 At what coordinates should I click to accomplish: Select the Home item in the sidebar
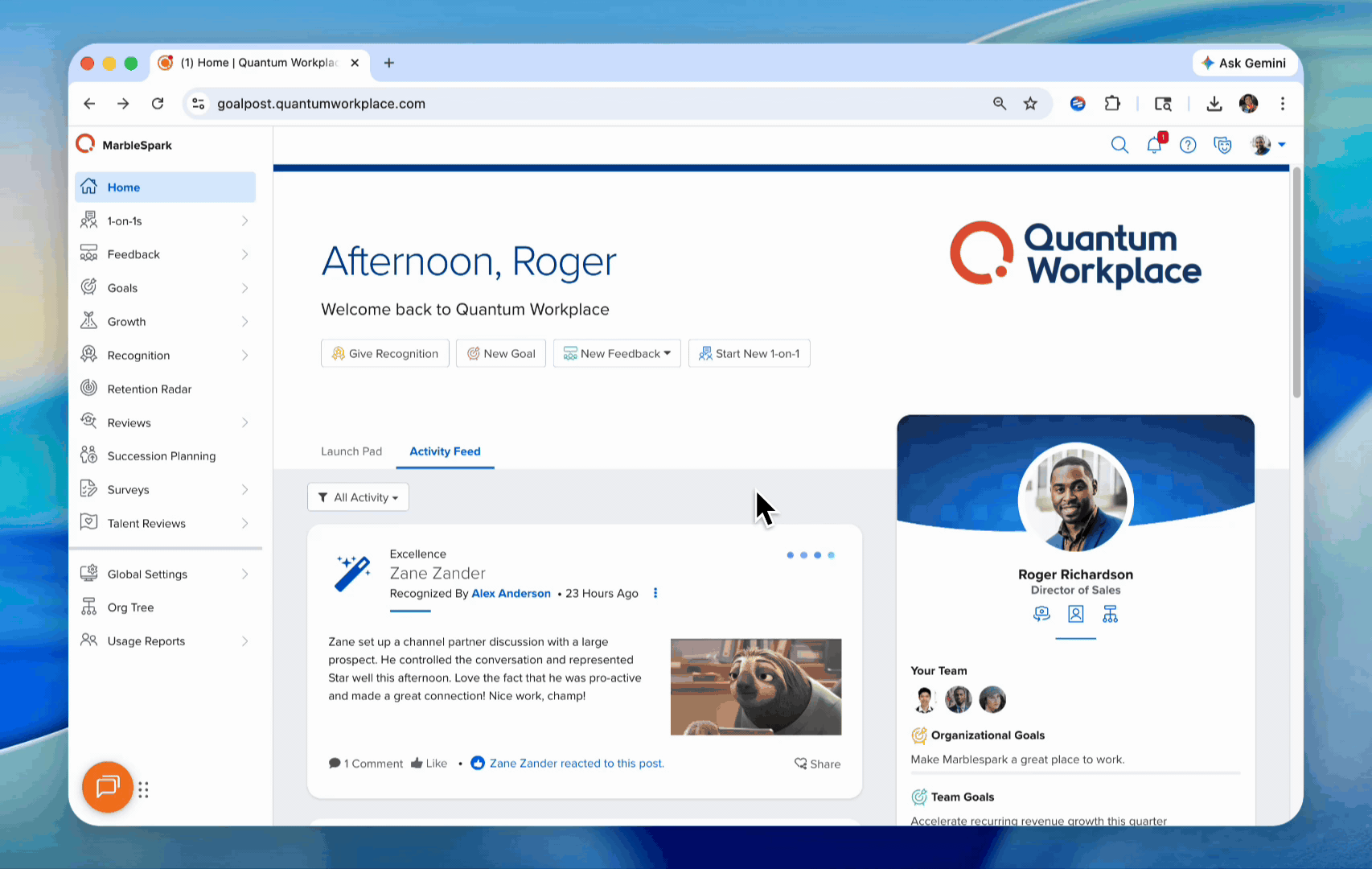[x=124, y=187]
